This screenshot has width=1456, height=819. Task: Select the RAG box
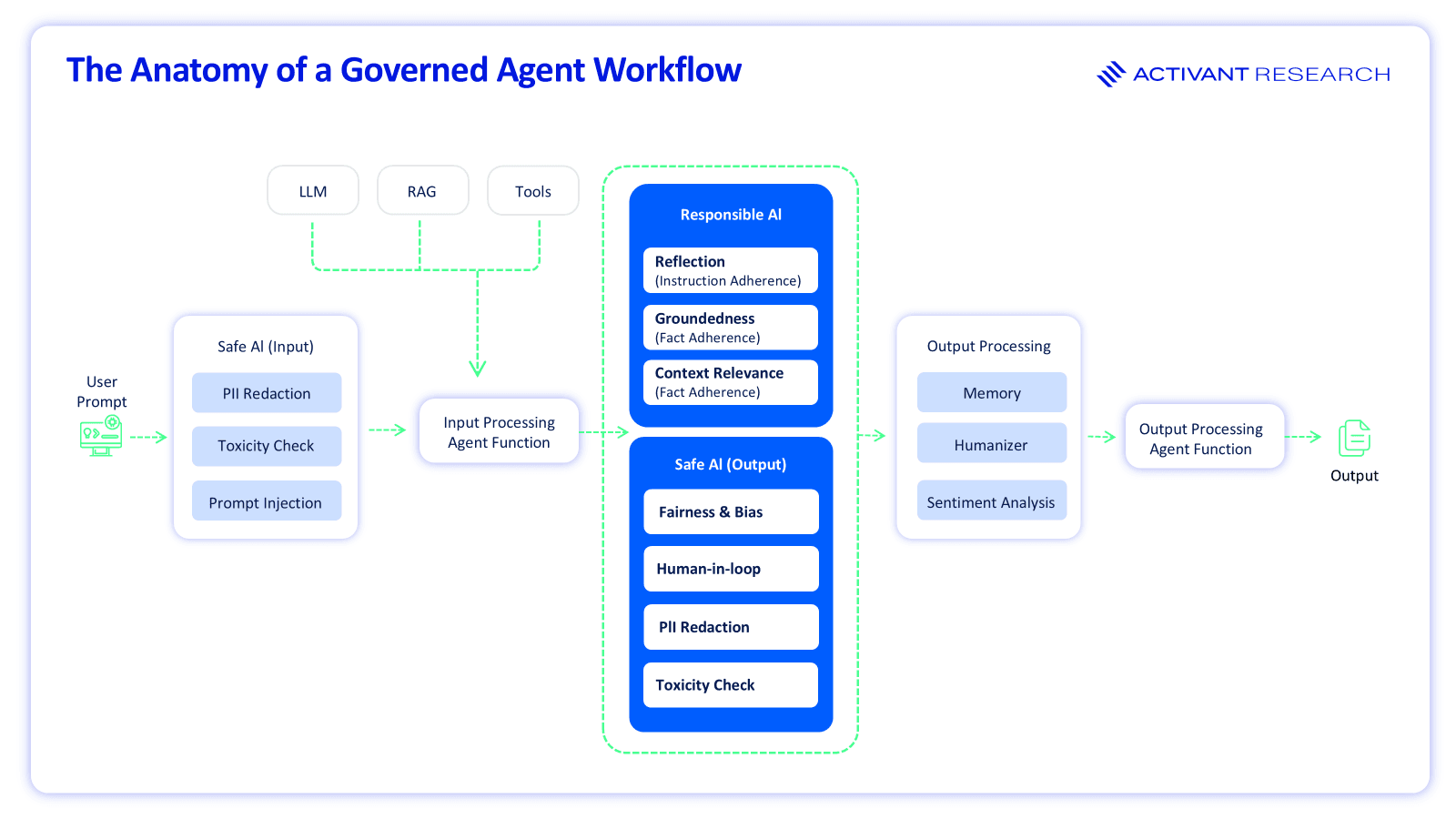tap(422, 191)
